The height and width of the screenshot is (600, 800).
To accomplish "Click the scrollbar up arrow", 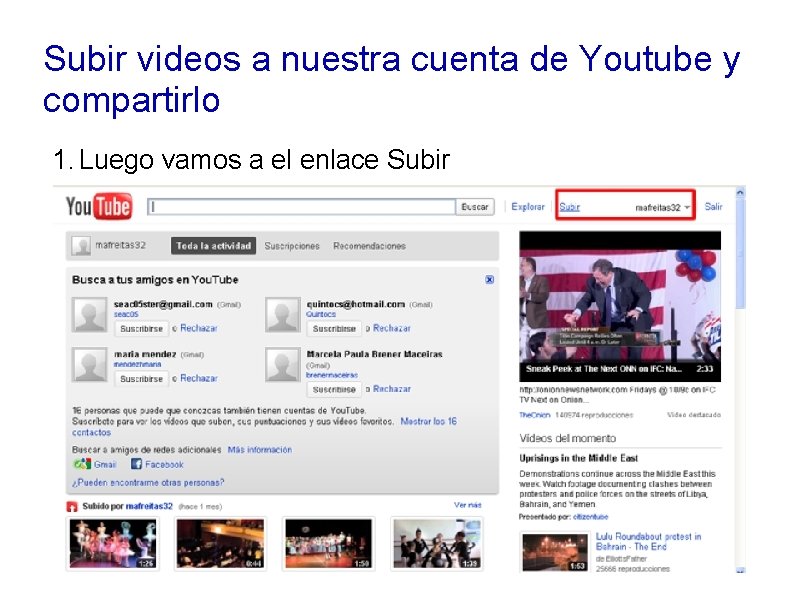I will coord(740,192).
